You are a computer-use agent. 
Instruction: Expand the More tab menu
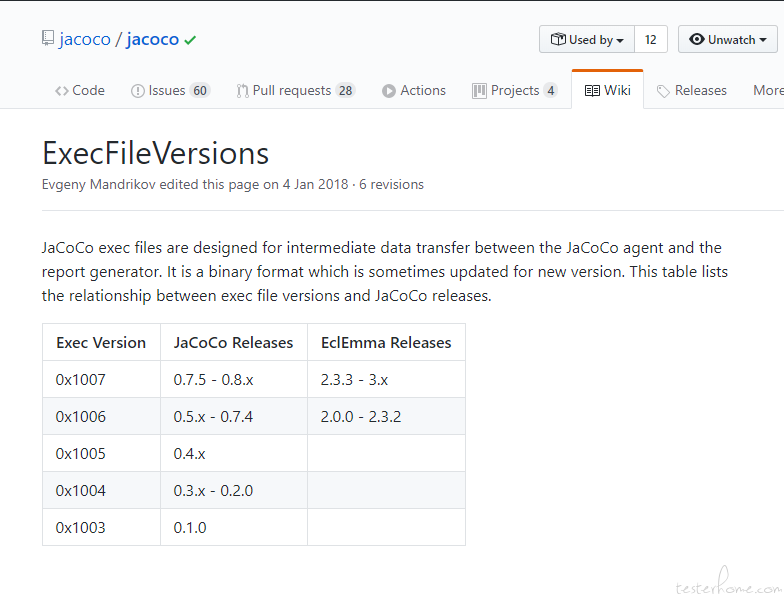[768, 90]
